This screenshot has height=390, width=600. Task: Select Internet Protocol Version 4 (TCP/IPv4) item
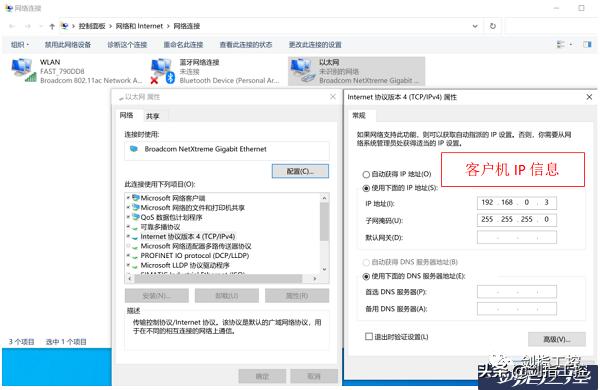click(x=188, y=237)
